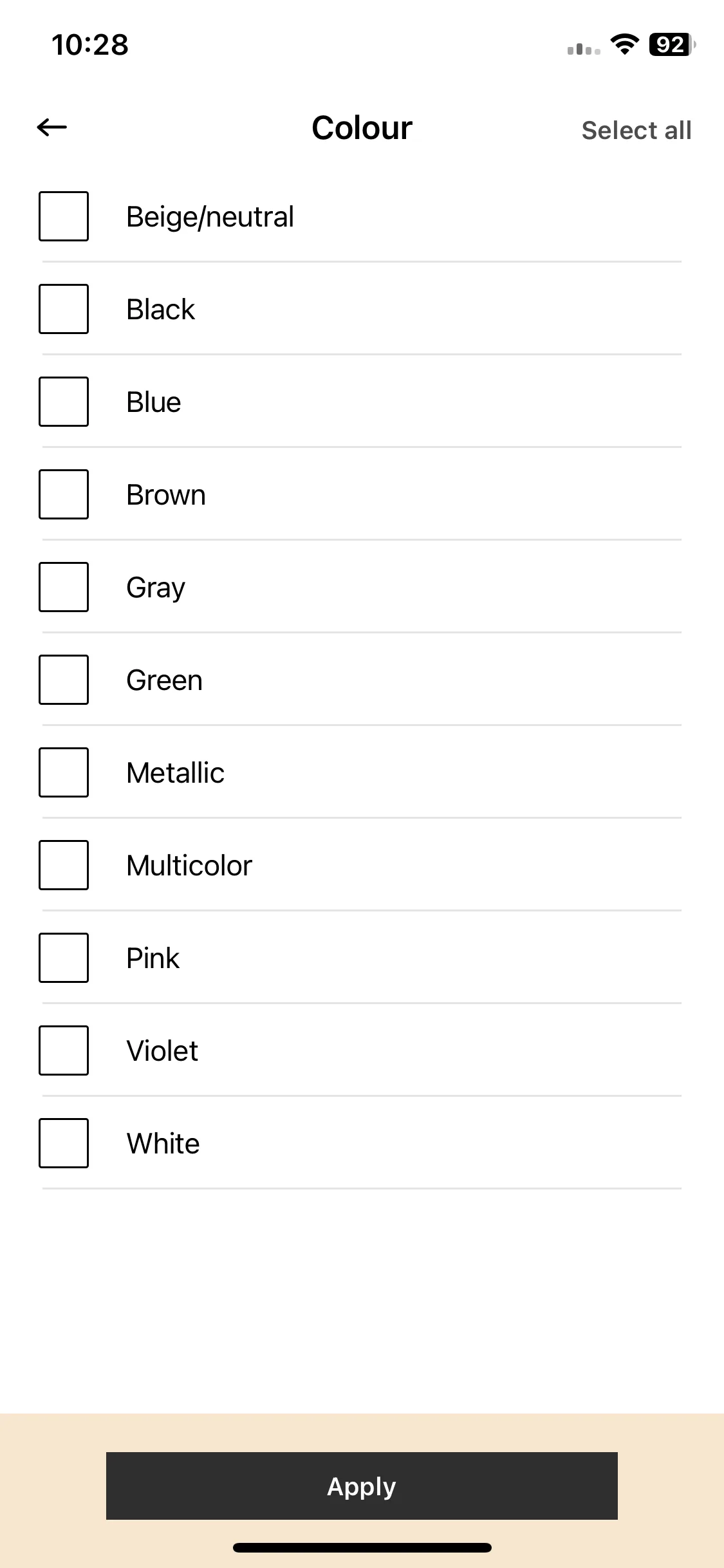Check the White colour checkbox

tap(64, 1143)
